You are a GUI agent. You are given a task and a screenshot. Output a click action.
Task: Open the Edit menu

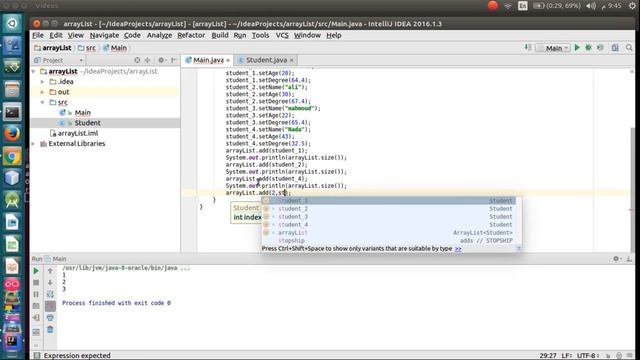point(56,36)
